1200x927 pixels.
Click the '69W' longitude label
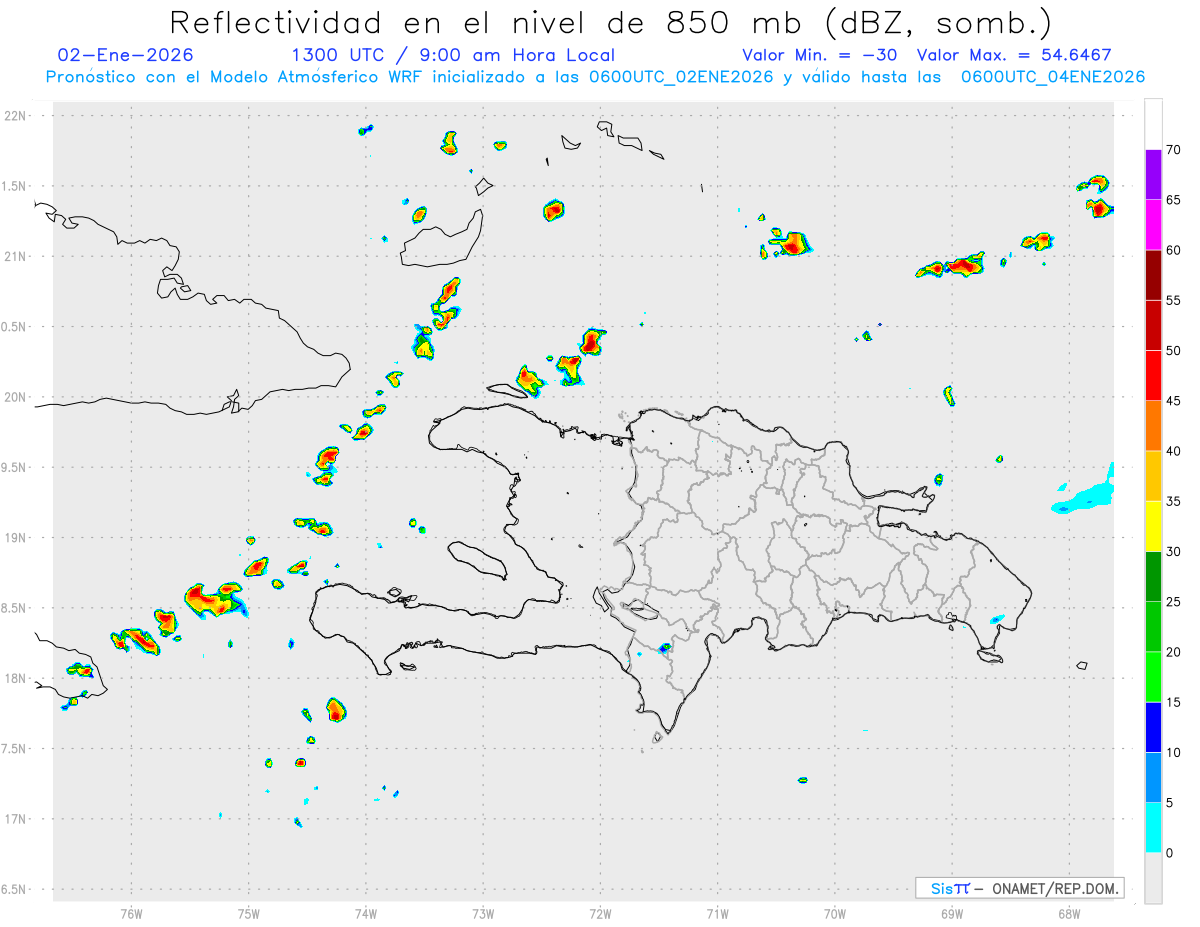[952, 914]
